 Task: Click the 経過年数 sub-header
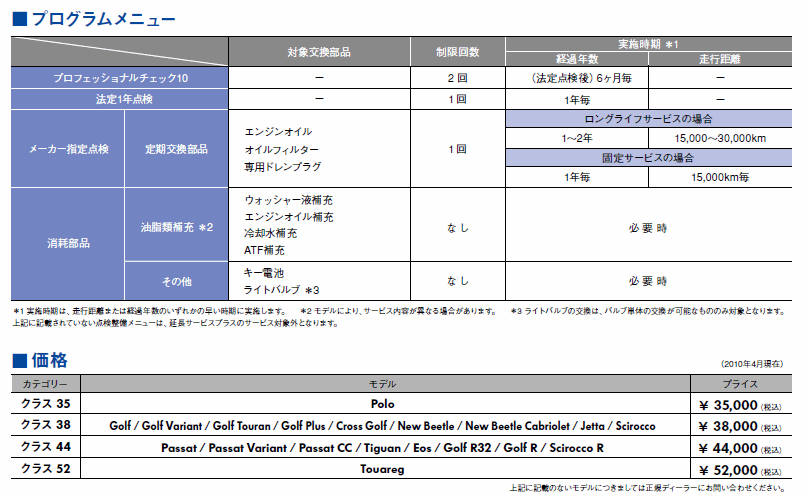577,59
